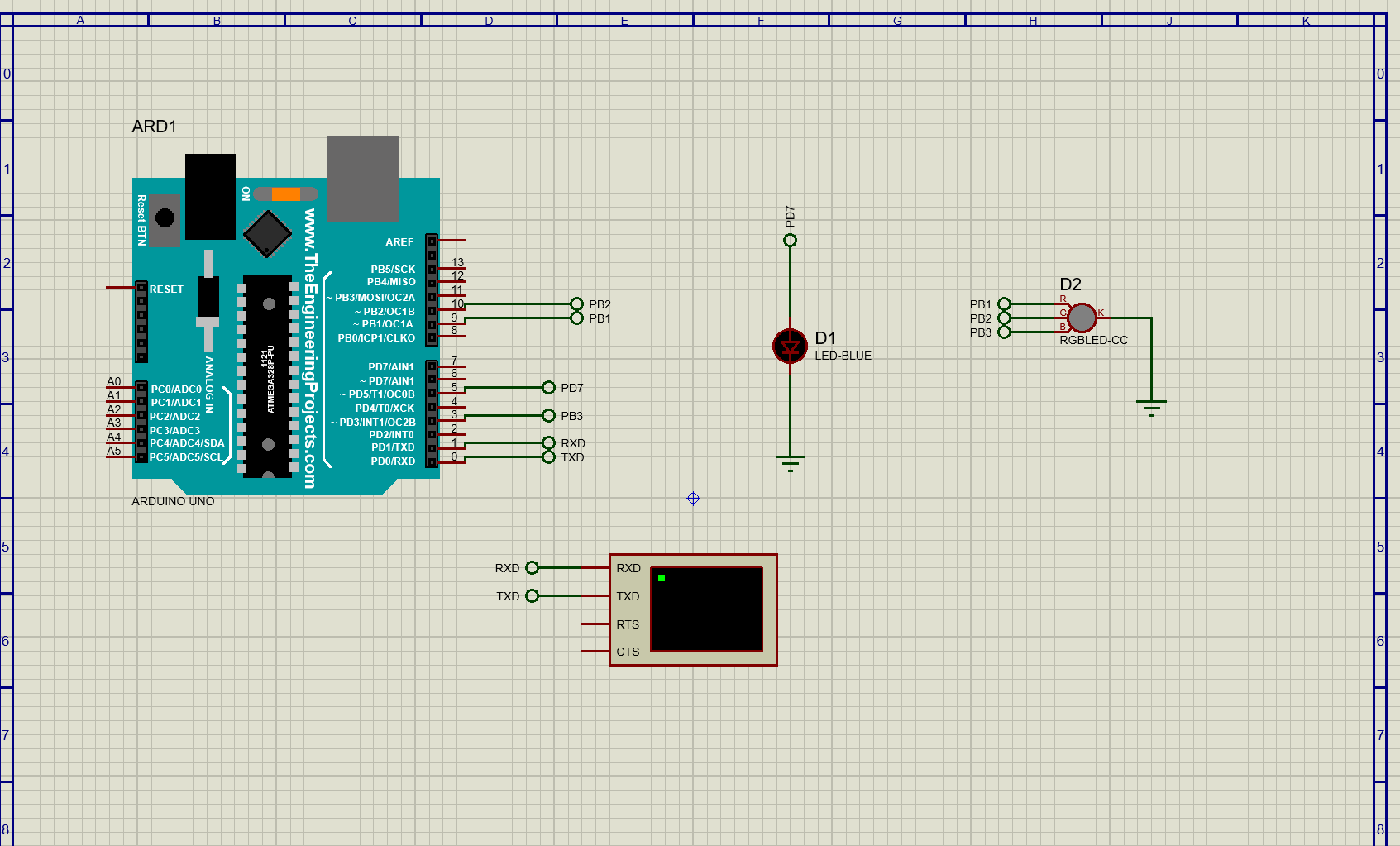The image size is (1400, 846).
Task: Click the RGBLED-CC value label
Action: click(1093, 340)
